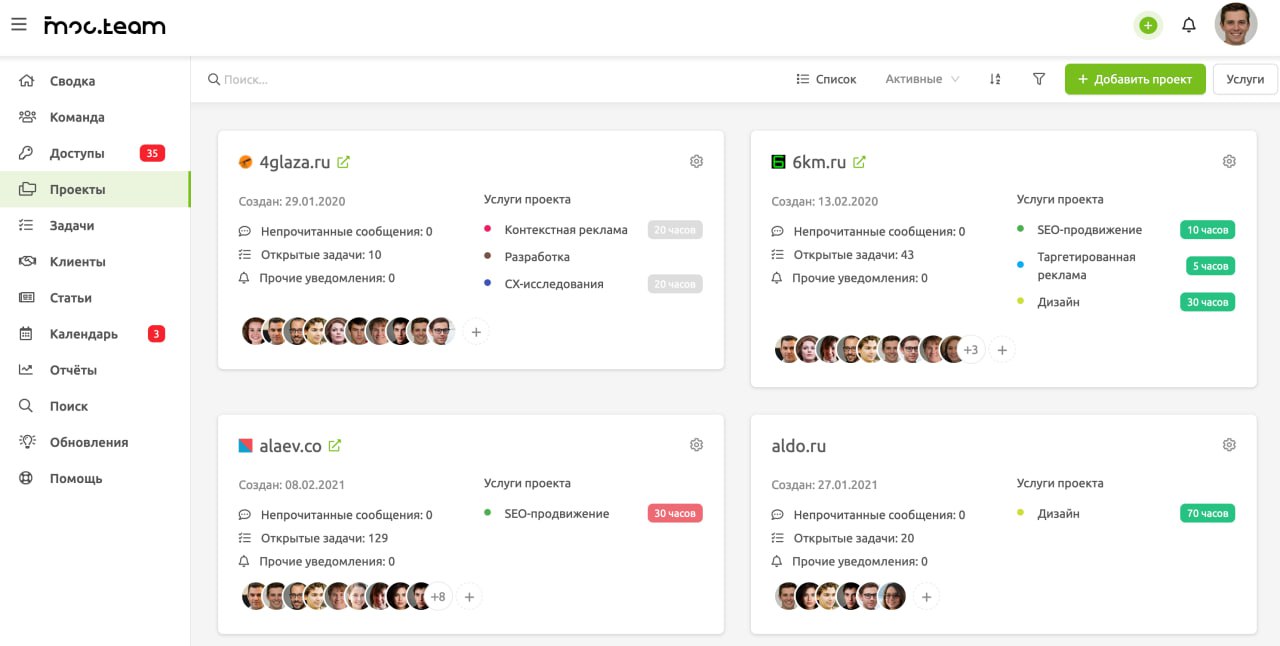Screen dimensions: 1280x646
Task: Go to Задачи in the sidebar
Action: click(72, 226)
